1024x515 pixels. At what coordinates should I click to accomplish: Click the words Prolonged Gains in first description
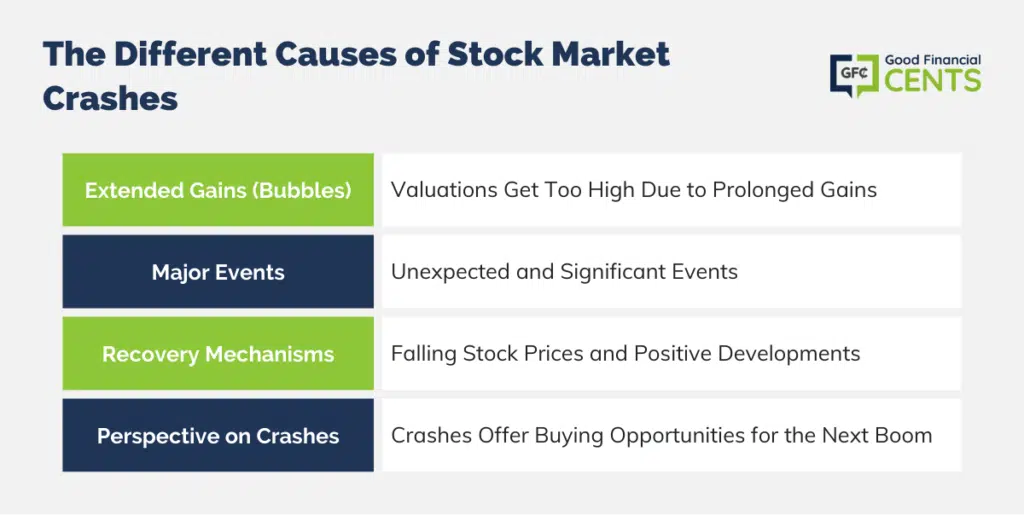pos(795,190)
